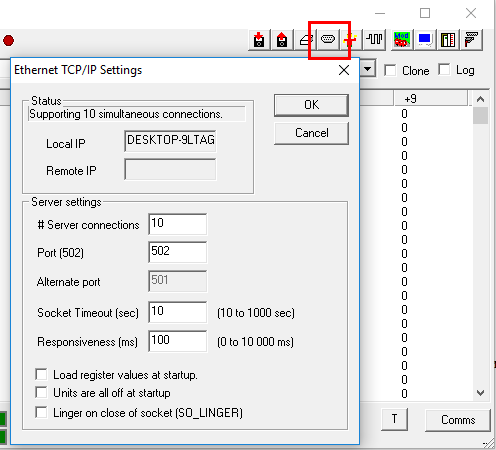Click the red circle status indicator

(8, 41)
